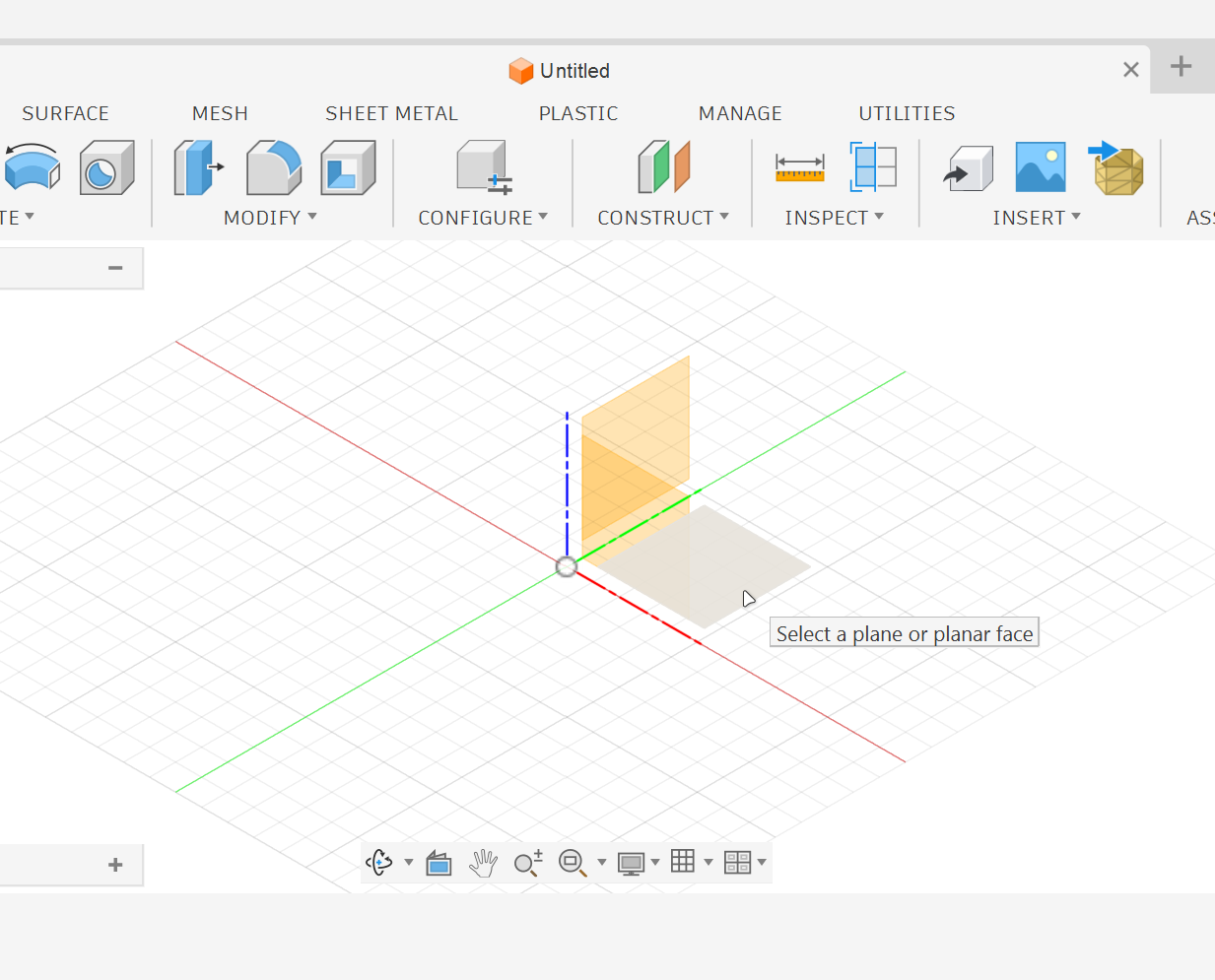Screen dimensions: 1215x980
Task: Choose the Fillet tool
Action: point(274,167)
